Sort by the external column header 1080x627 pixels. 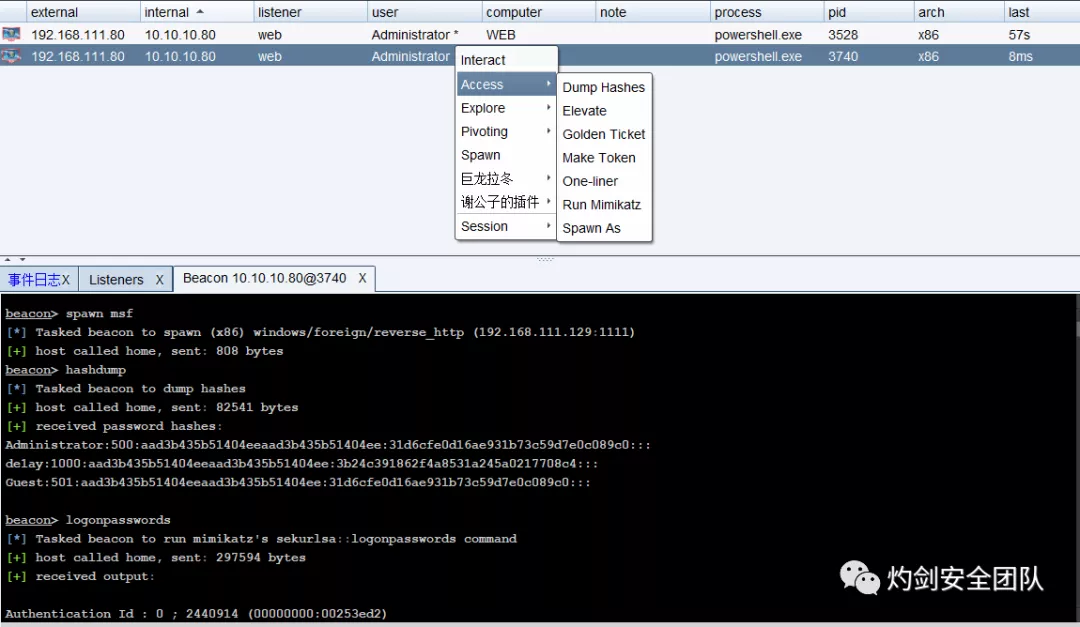83,12
